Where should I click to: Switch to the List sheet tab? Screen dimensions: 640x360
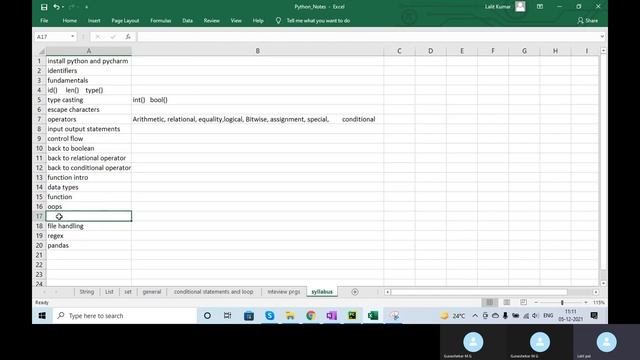click(109, 292)
